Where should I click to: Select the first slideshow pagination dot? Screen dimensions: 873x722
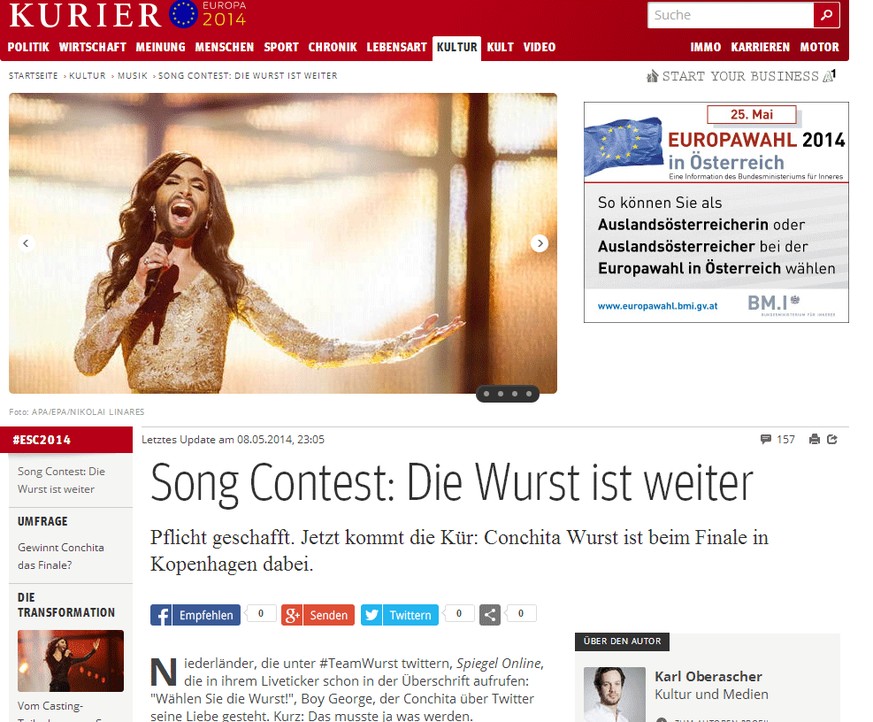click(x=487, y=394)
